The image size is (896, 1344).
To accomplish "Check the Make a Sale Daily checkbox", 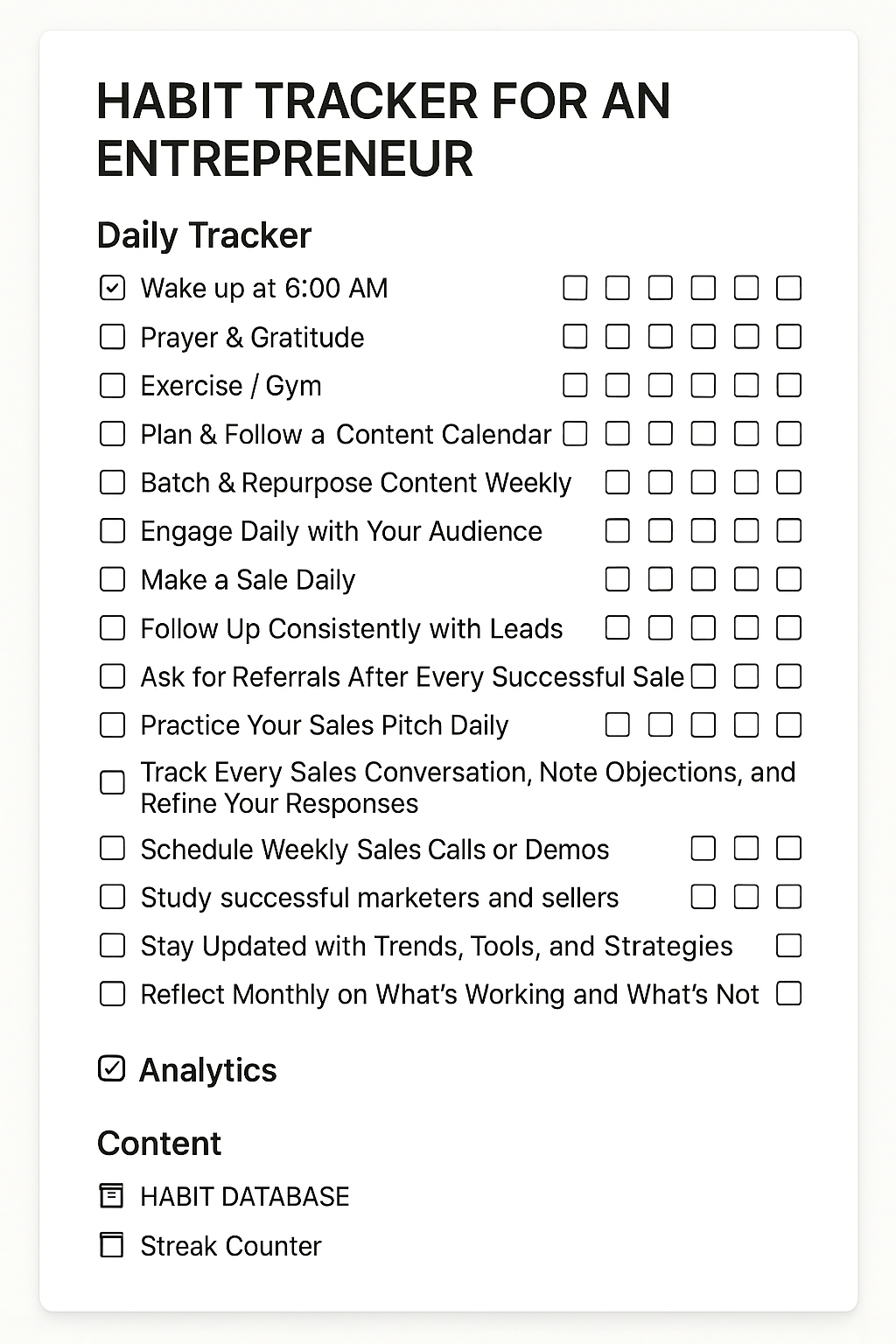I will [x=112, y=579].
